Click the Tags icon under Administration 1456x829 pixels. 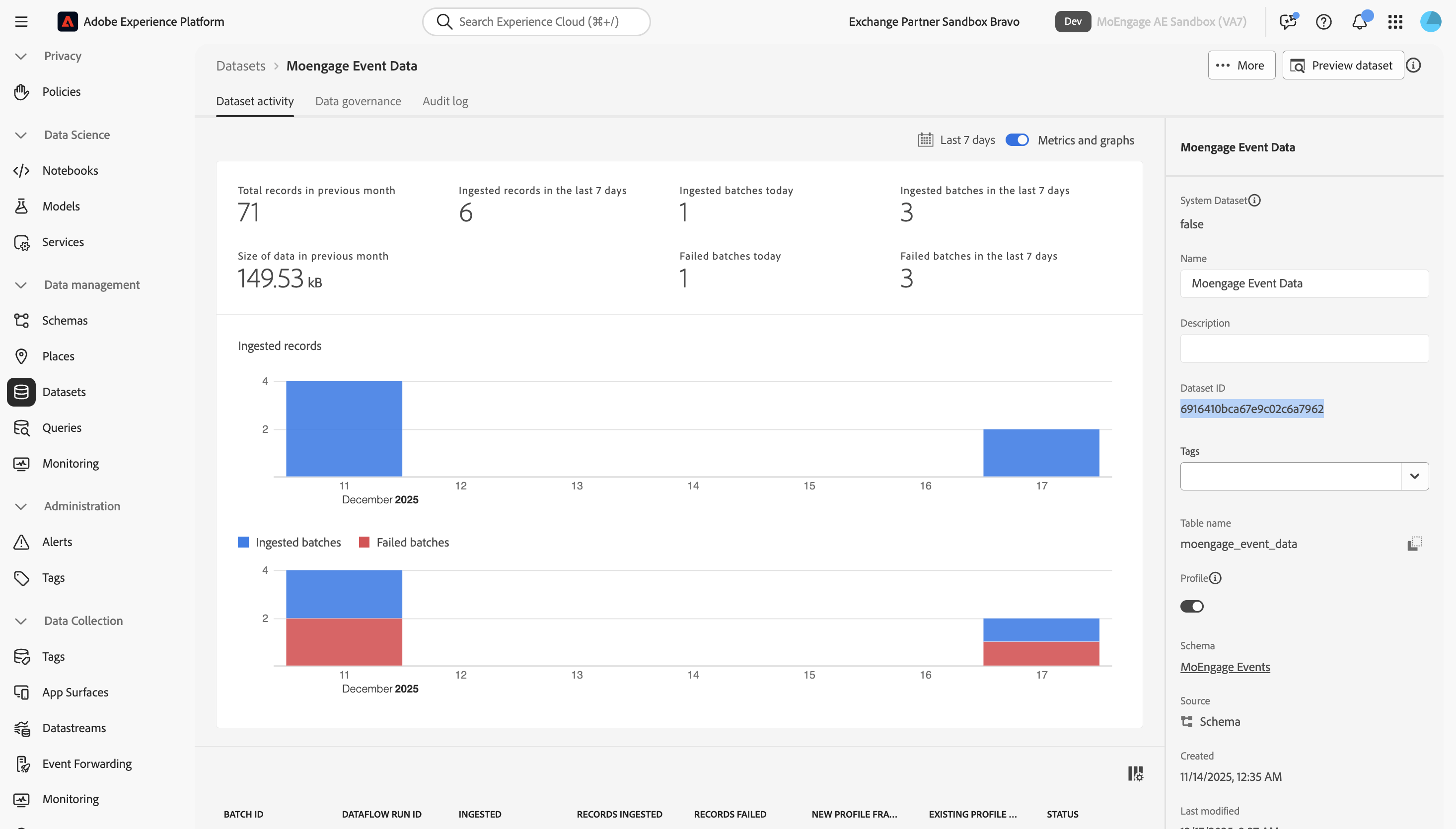[x=22, y=578]
